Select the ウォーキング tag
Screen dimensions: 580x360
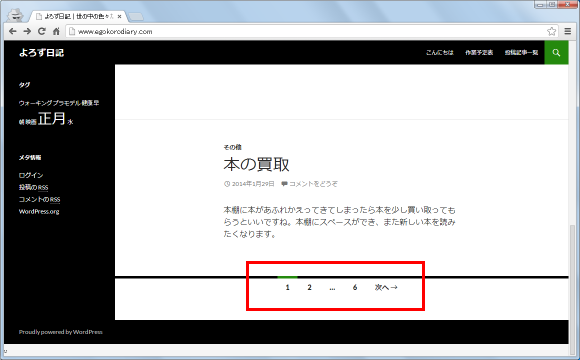[35, 103]
